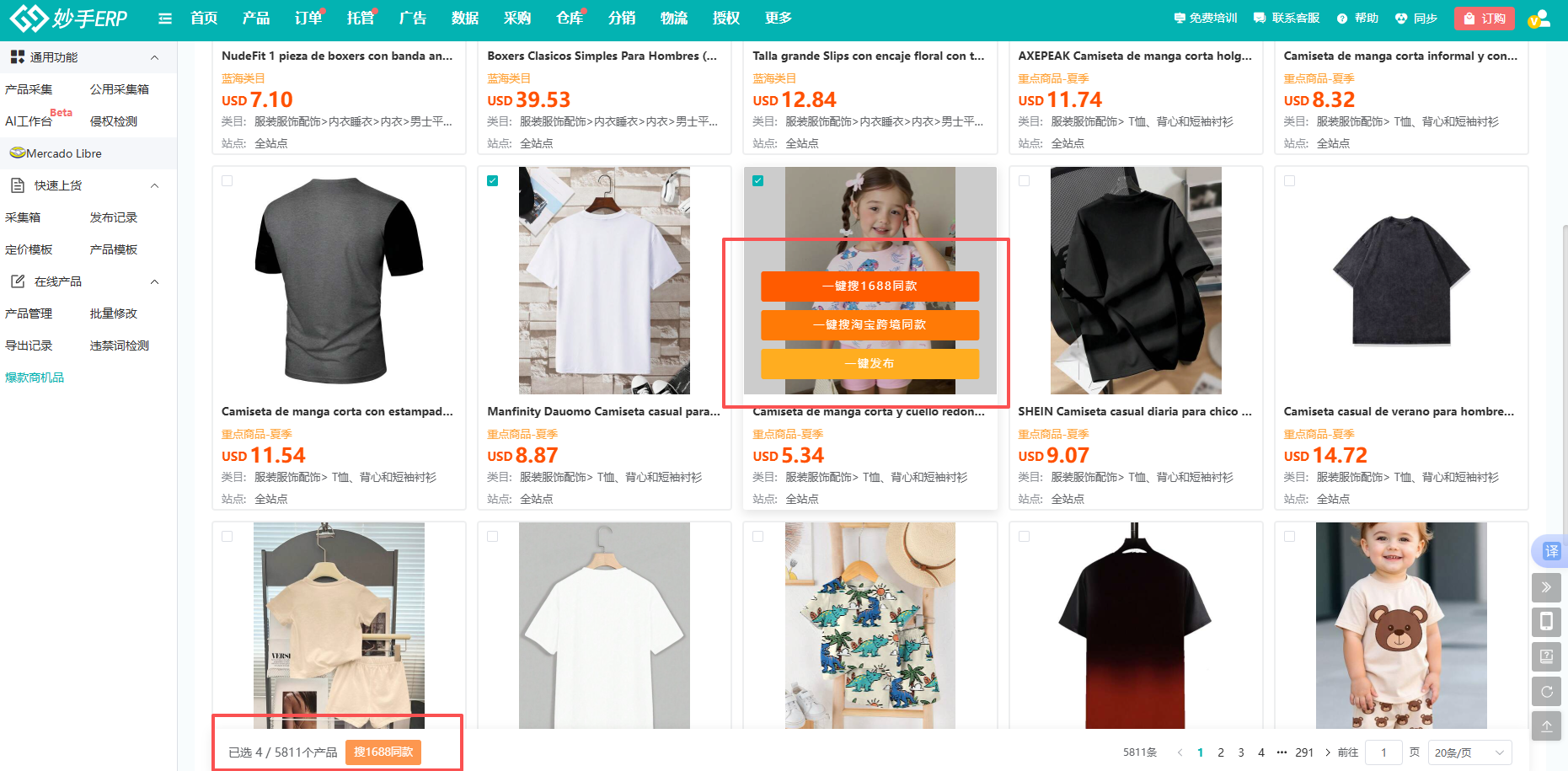Uncheck the Manfinity Dauomo white t-shirt checkbox
Screen dimensions: 1568x771
click(493, 181)
